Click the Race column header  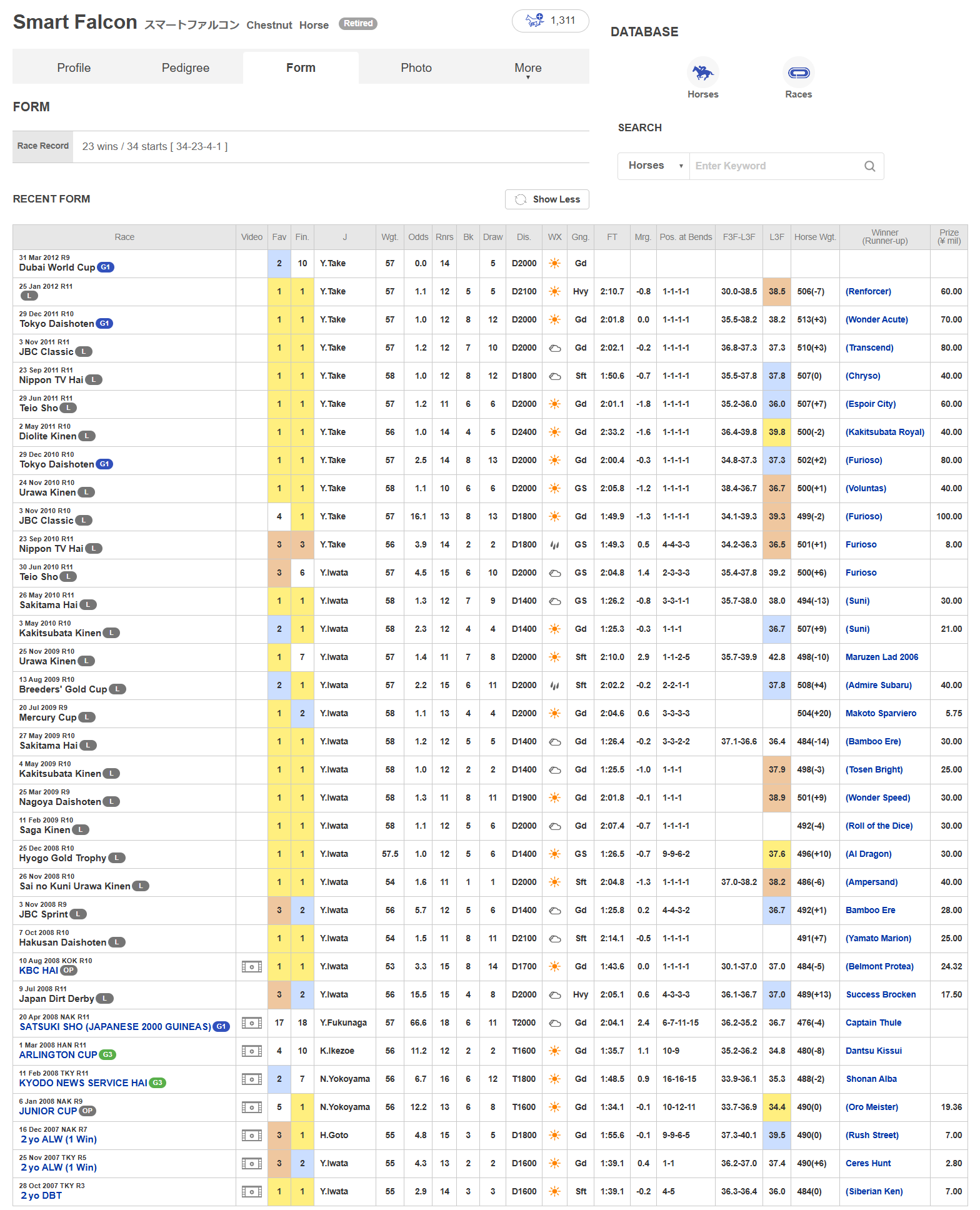click(x=124, y=237)
